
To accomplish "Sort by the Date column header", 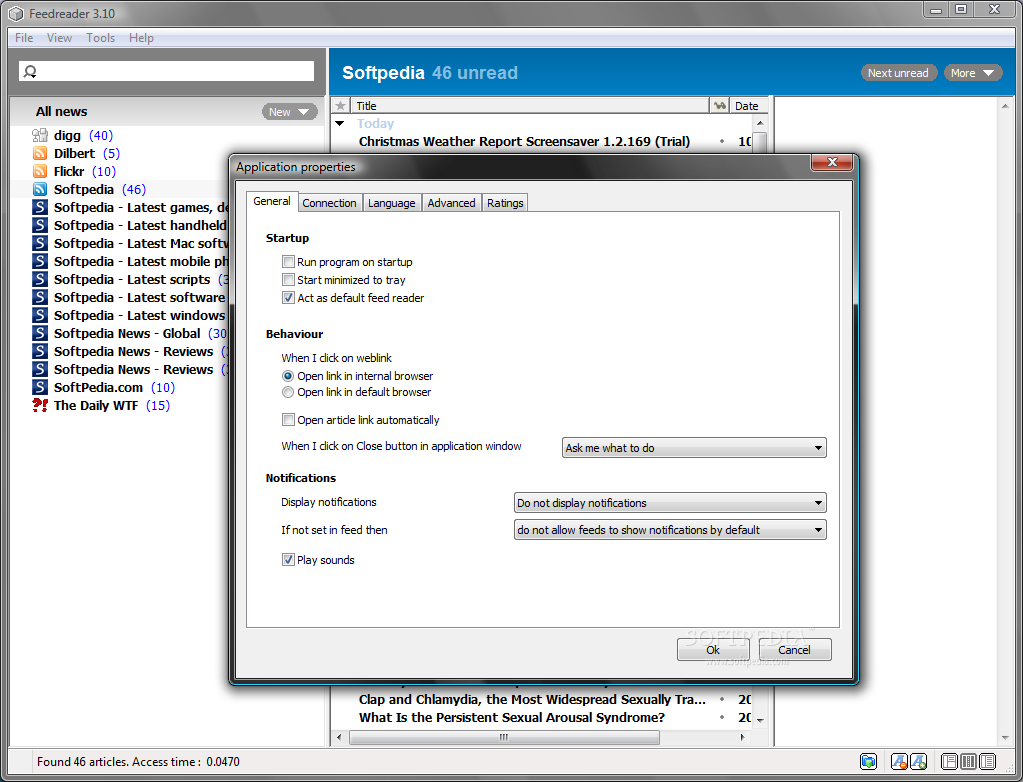I will [749, 106].
